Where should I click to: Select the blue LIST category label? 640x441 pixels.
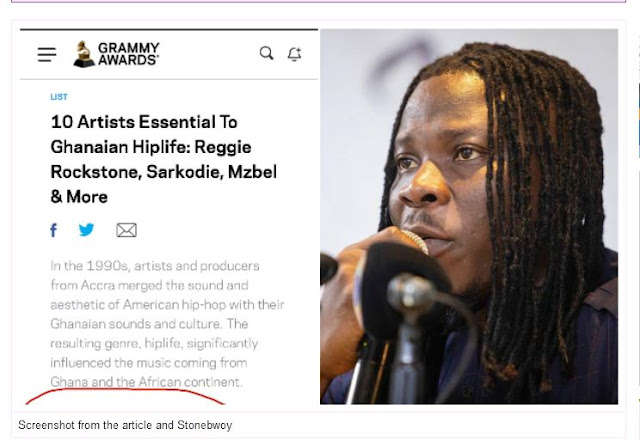(59, 97)
